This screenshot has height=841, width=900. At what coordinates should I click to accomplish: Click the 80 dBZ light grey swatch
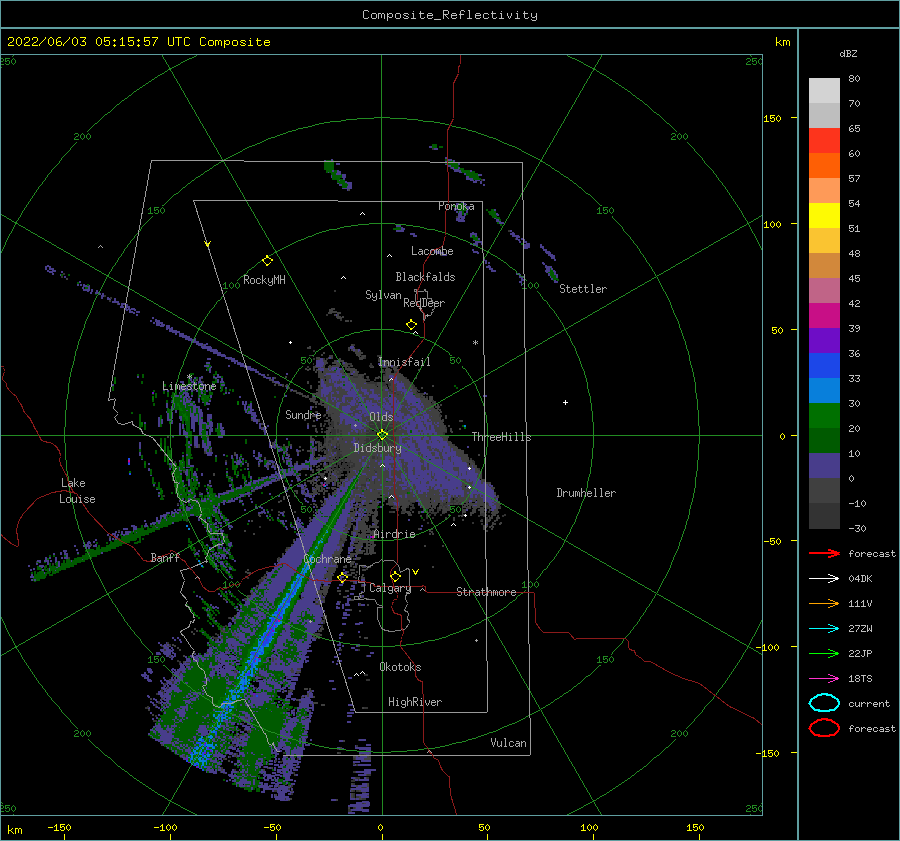click(x=824, y=90)
